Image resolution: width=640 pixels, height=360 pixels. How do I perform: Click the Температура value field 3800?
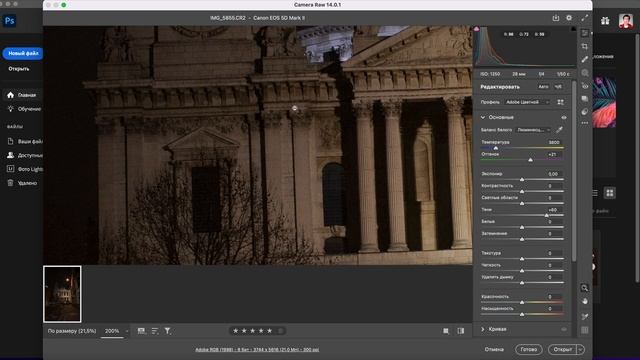click(553, 142)
